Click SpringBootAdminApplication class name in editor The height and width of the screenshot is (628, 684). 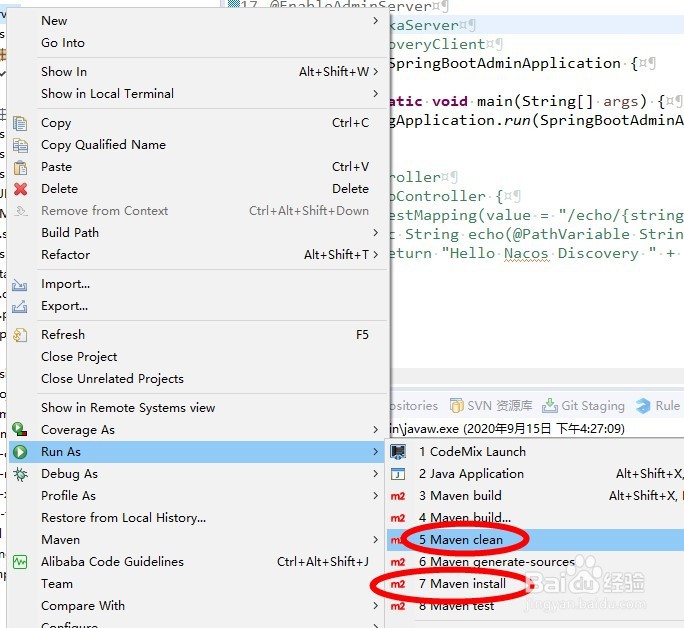click(x=505, y=63)
